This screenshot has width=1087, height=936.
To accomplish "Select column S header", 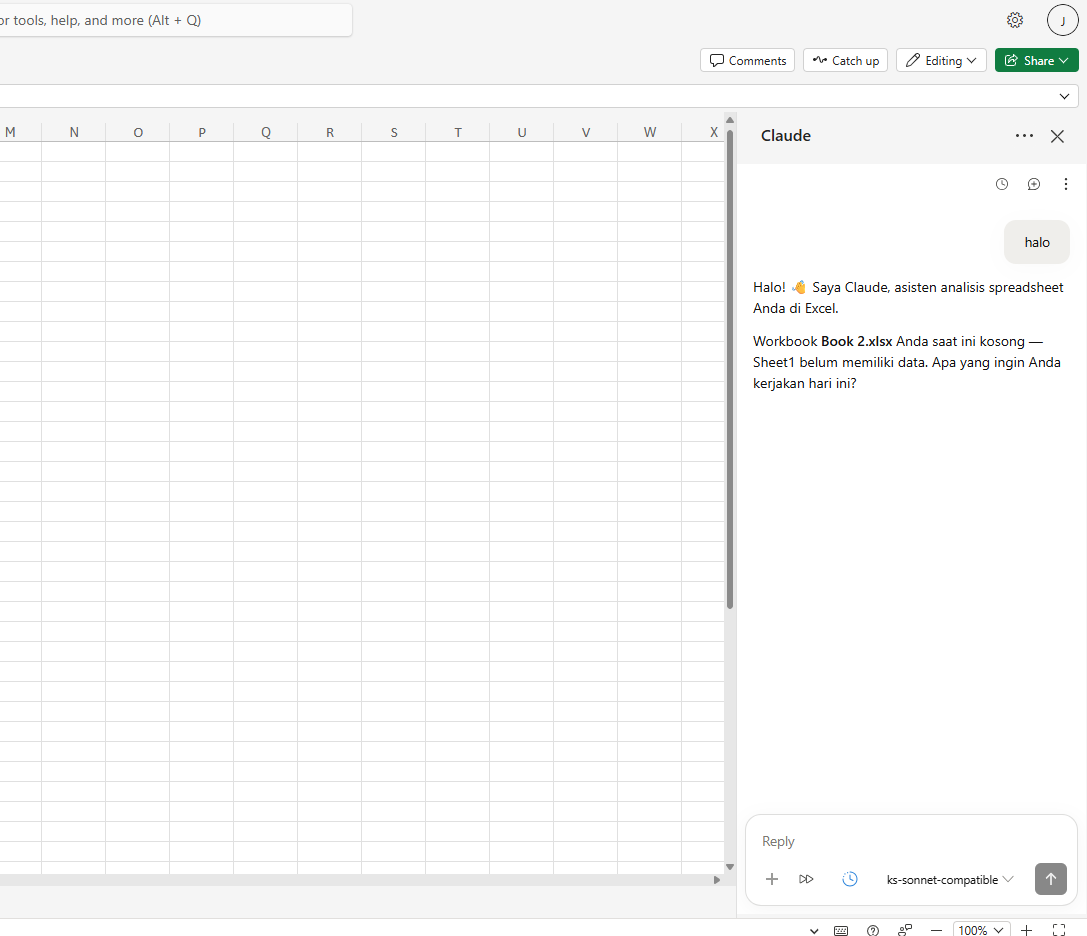I will coord(394,132).
